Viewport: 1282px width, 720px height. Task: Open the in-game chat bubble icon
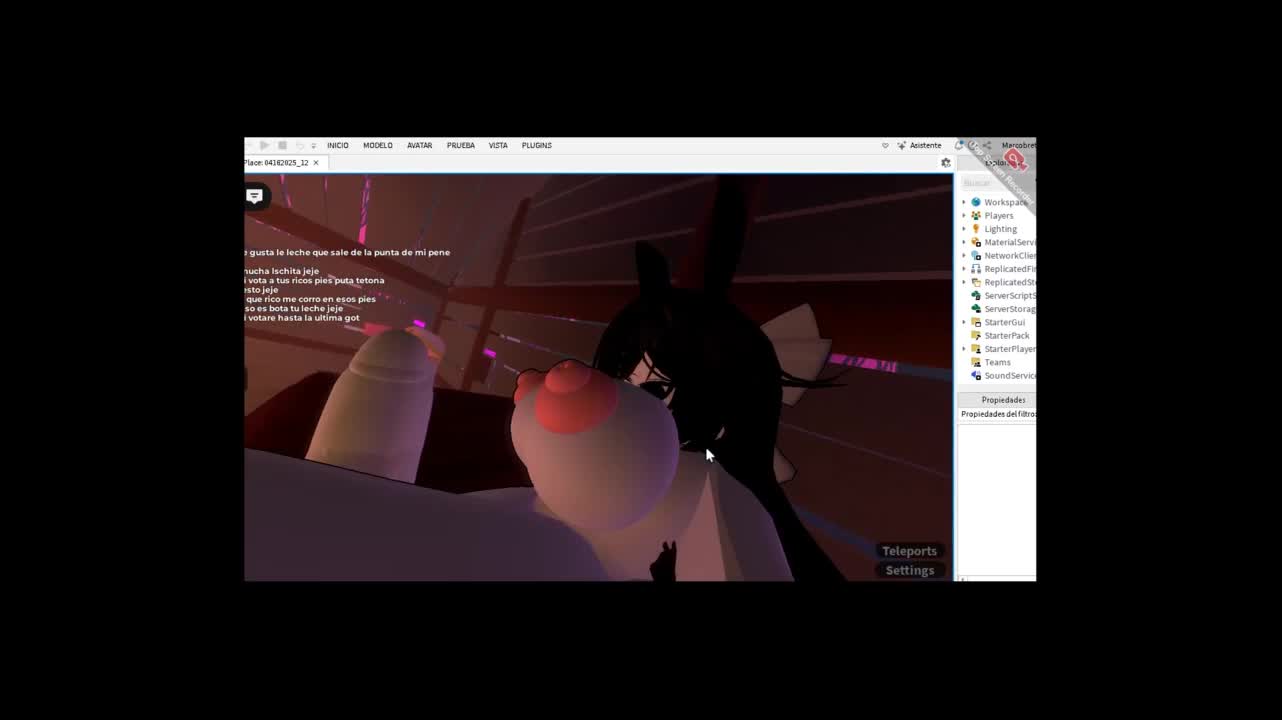(x=255, y=197)
